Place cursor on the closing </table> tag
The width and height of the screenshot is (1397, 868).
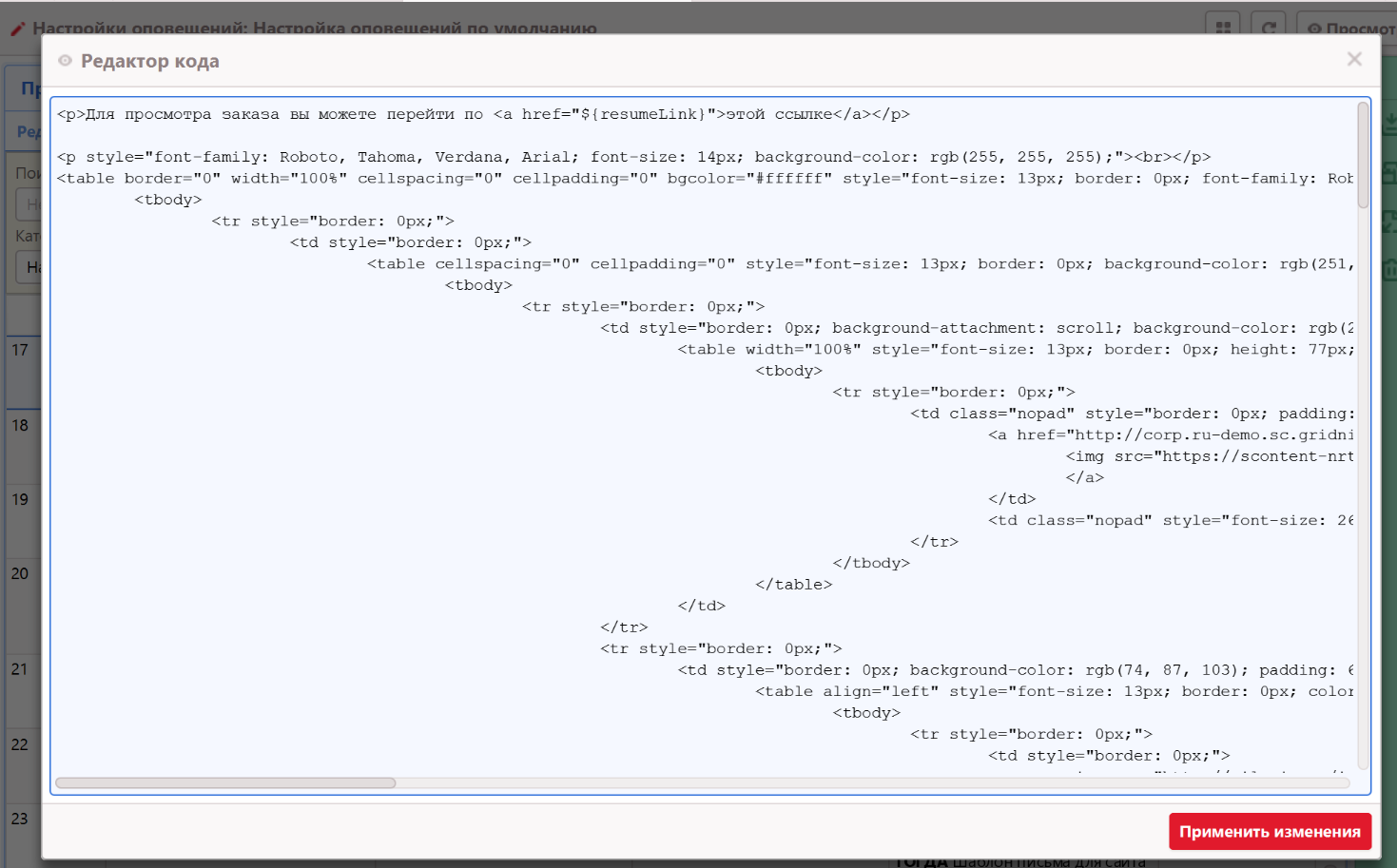coord(794,585)
